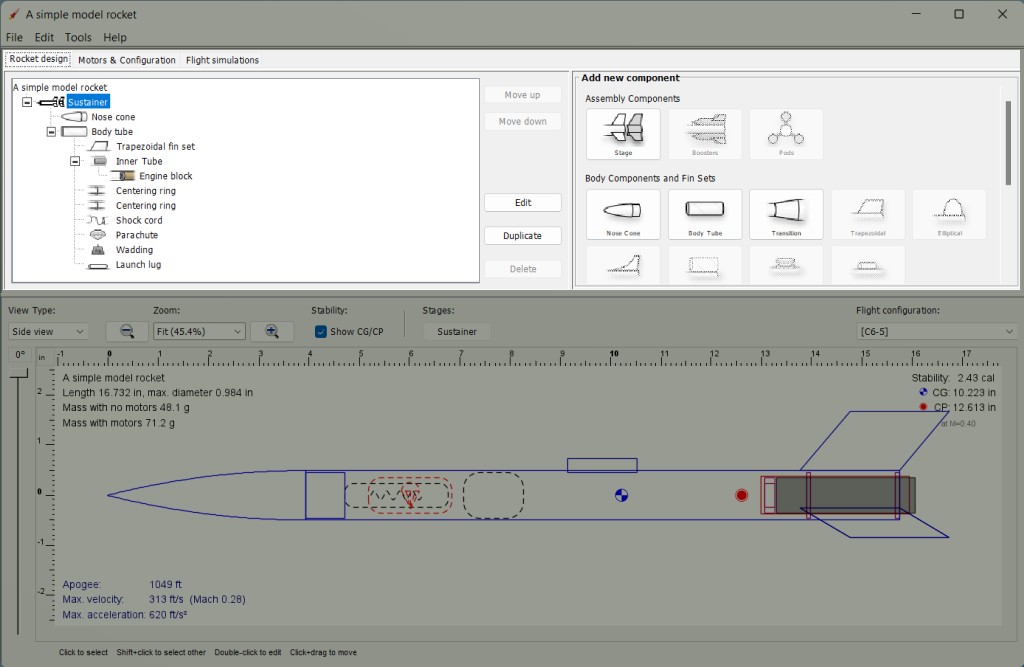Add a Body Tube component
1024x667 pixels.
tap(704, 215)
